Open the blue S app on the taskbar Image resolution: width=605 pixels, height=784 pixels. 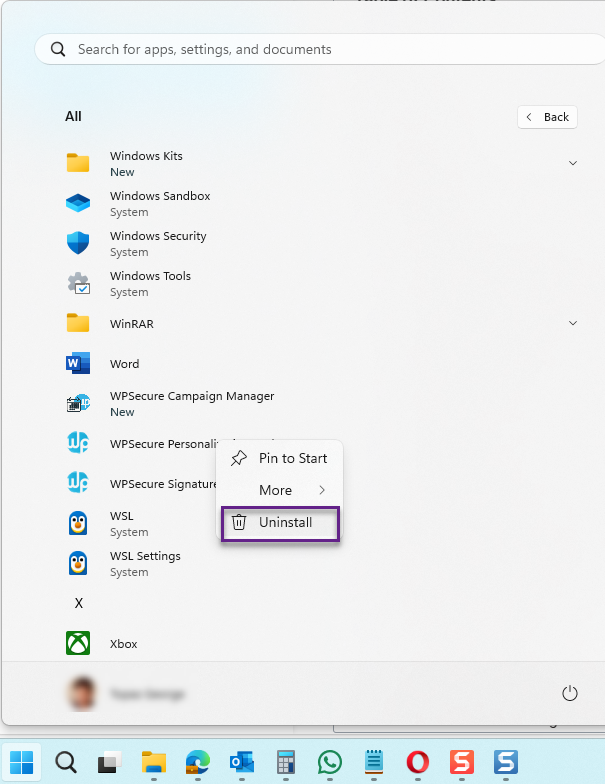(x=506, y=762)
